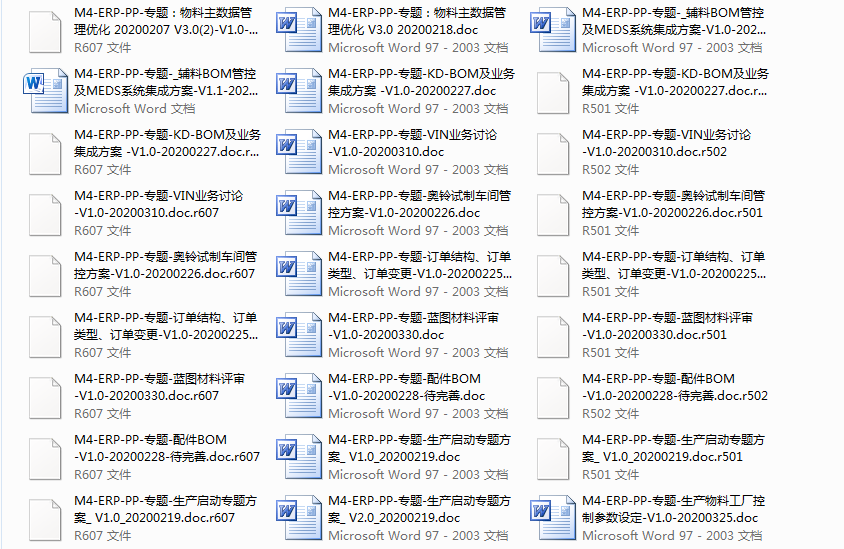844x549 pixels.
Task: Click Word icon for 蓝图材料评审 .doc file
Action: point(299,336)
